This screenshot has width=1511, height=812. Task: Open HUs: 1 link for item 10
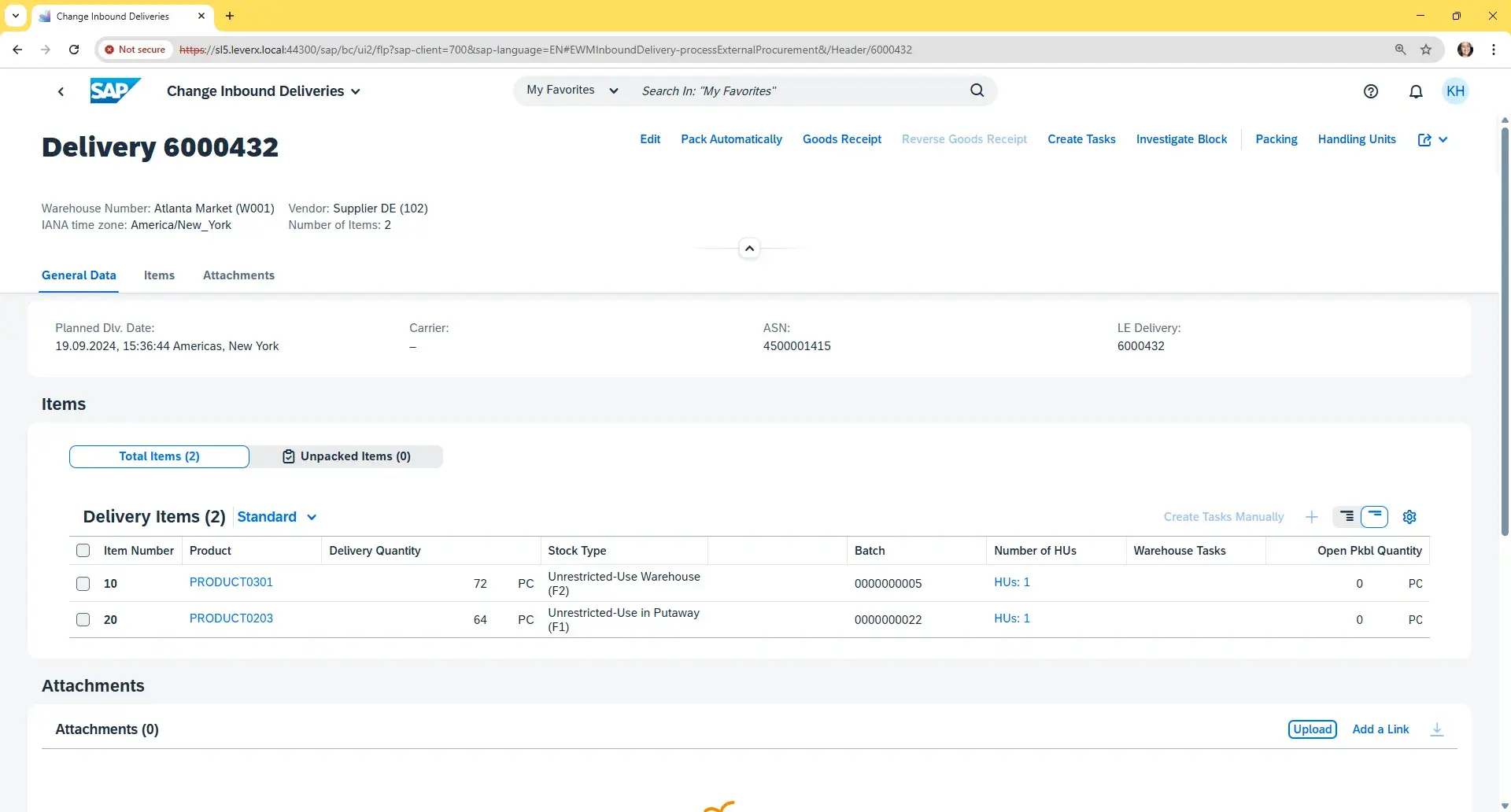tap(1012, 582)
